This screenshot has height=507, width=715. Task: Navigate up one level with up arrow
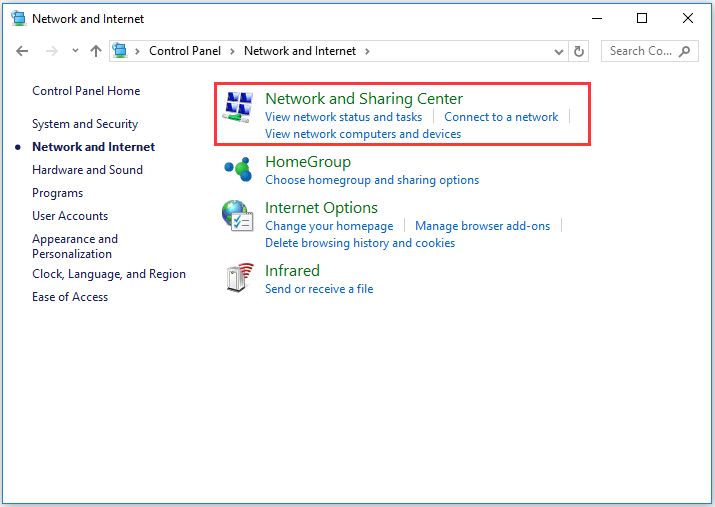pos(96,51)
